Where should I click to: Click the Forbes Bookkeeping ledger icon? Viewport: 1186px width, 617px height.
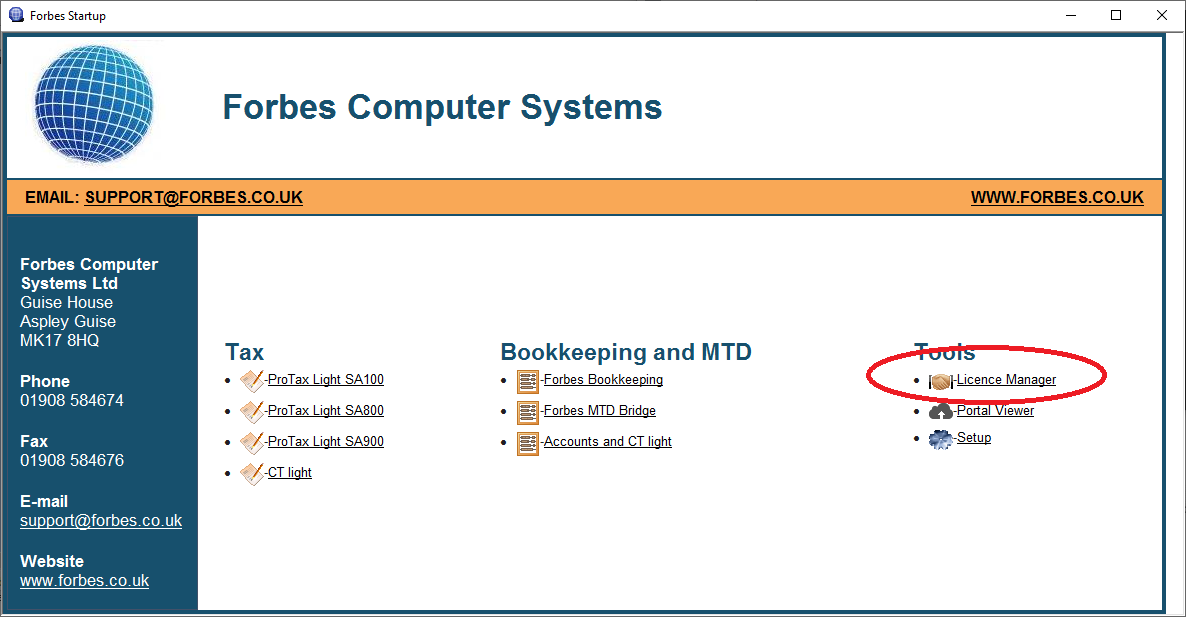pos(528,381)
